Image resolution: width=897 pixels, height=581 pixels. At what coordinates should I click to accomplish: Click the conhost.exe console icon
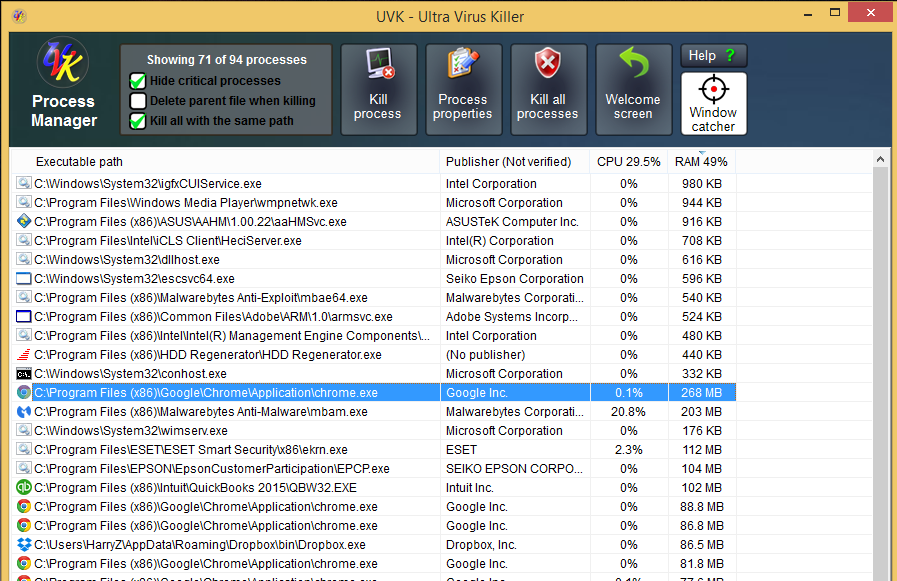pos(23,373)
